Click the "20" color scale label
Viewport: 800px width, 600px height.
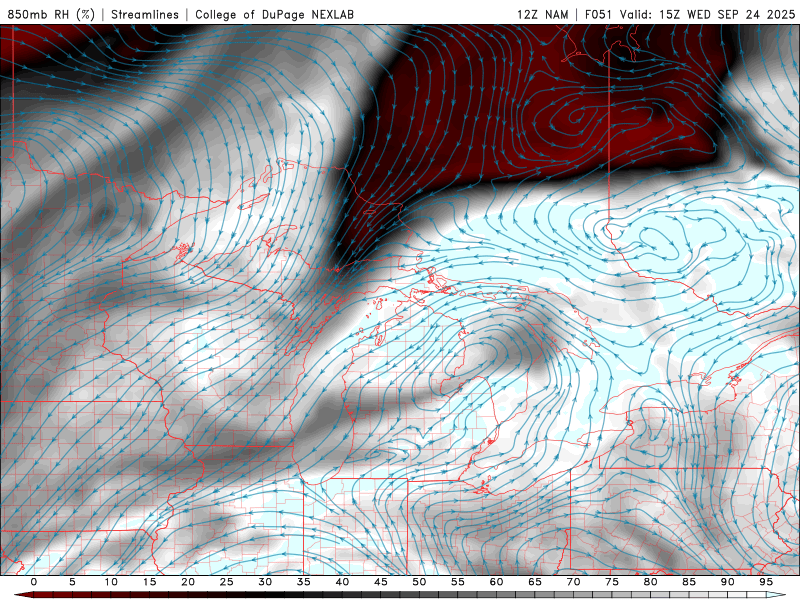(188, 582)
